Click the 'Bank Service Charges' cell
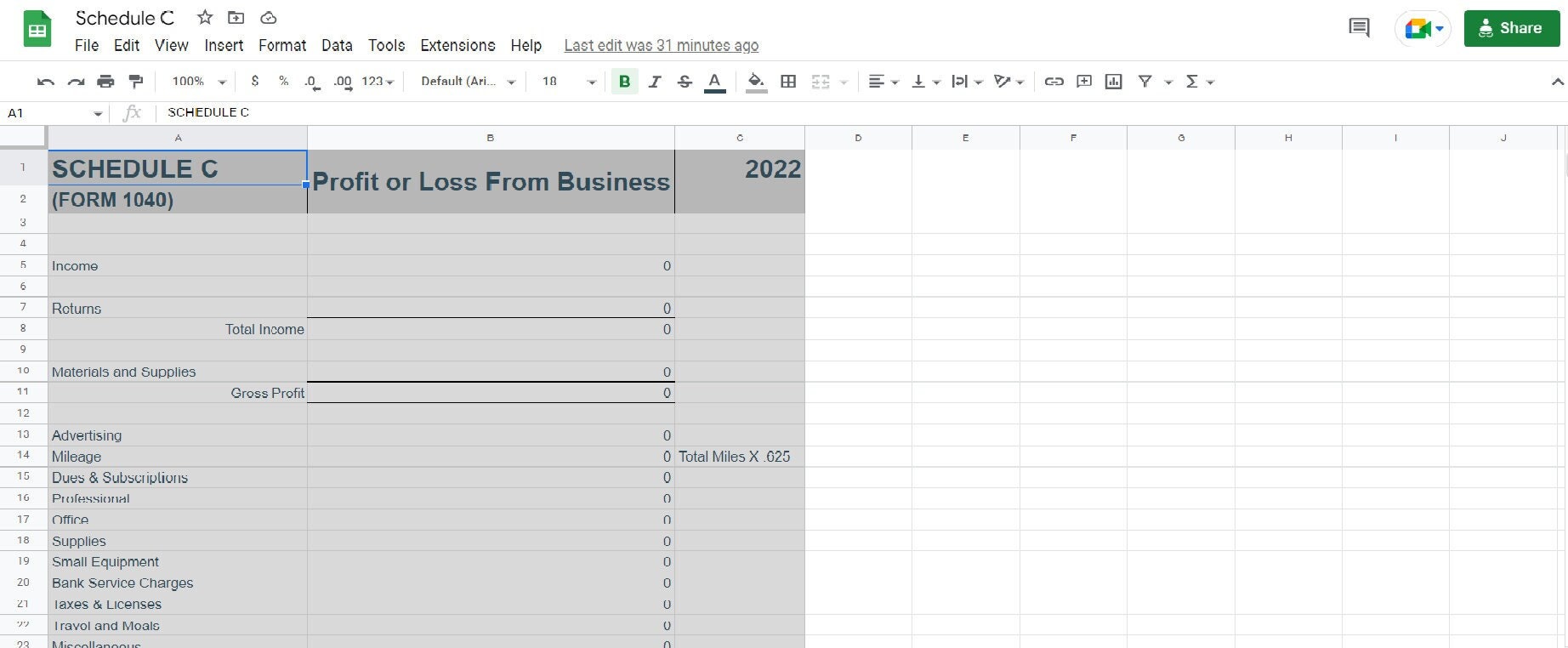Image resolution: width=1568 pixels, height=648 pixels. (178, 583)
